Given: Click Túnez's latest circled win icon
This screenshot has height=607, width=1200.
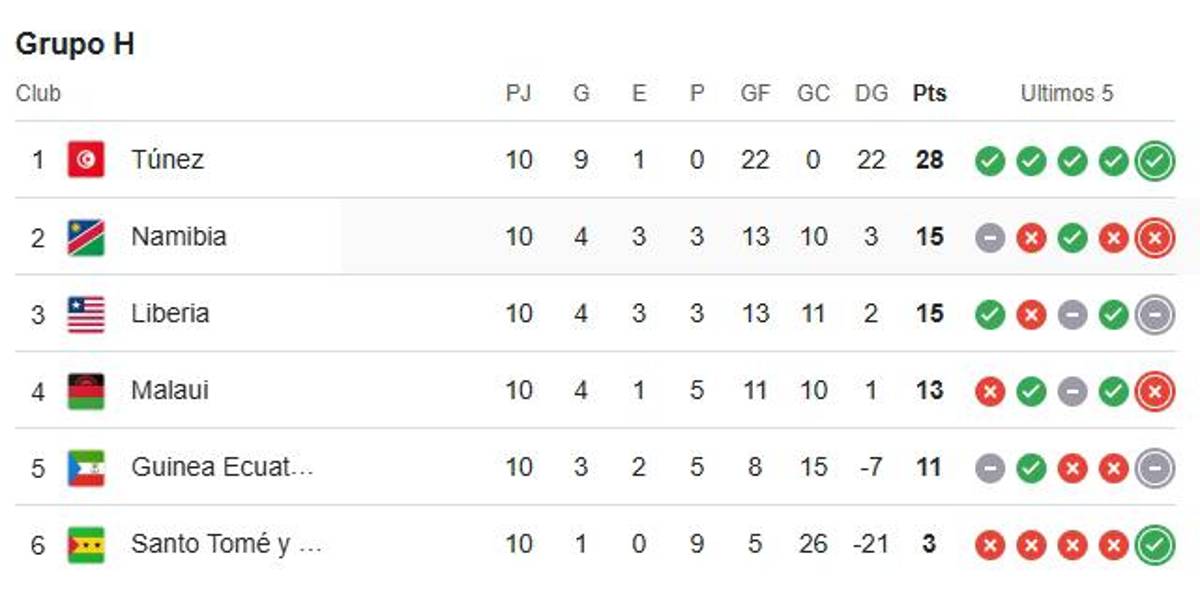Looking at the screenshot, I should pos(1154,160).
